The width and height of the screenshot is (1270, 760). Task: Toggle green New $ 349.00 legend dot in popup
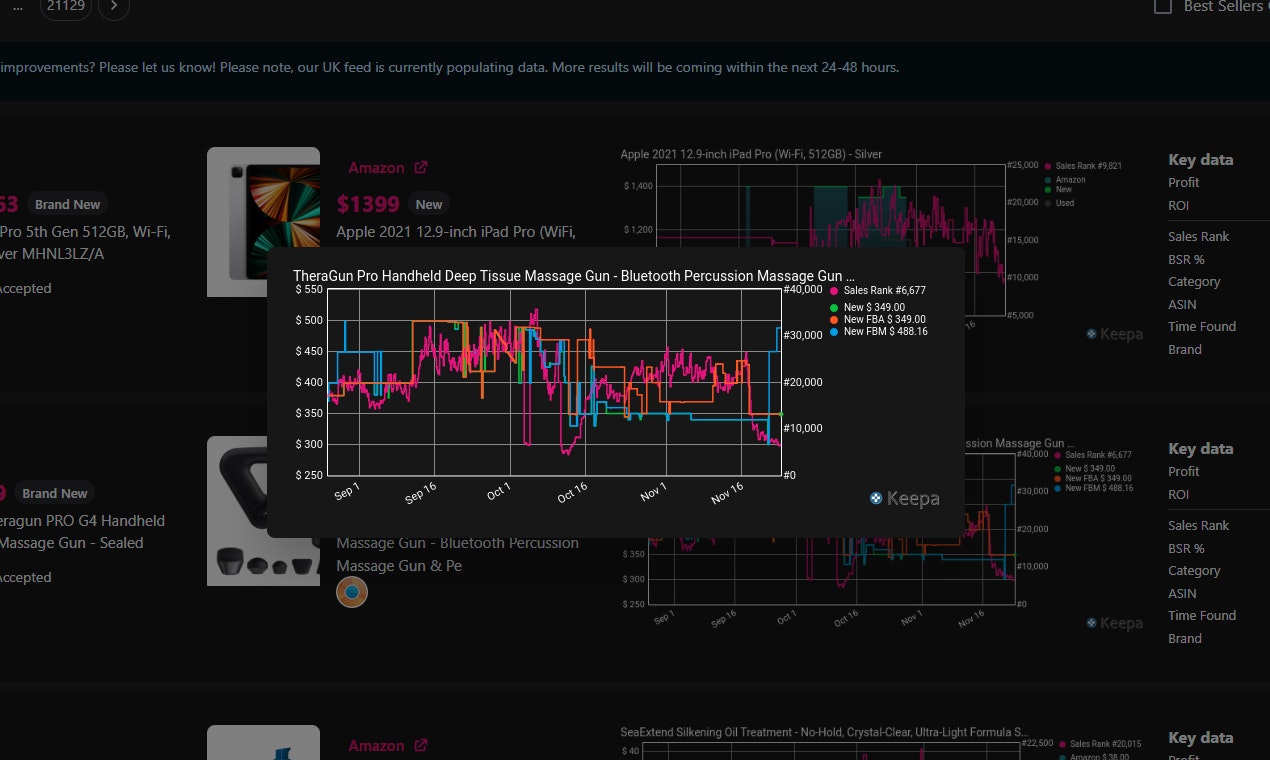(x=834, y=307)
